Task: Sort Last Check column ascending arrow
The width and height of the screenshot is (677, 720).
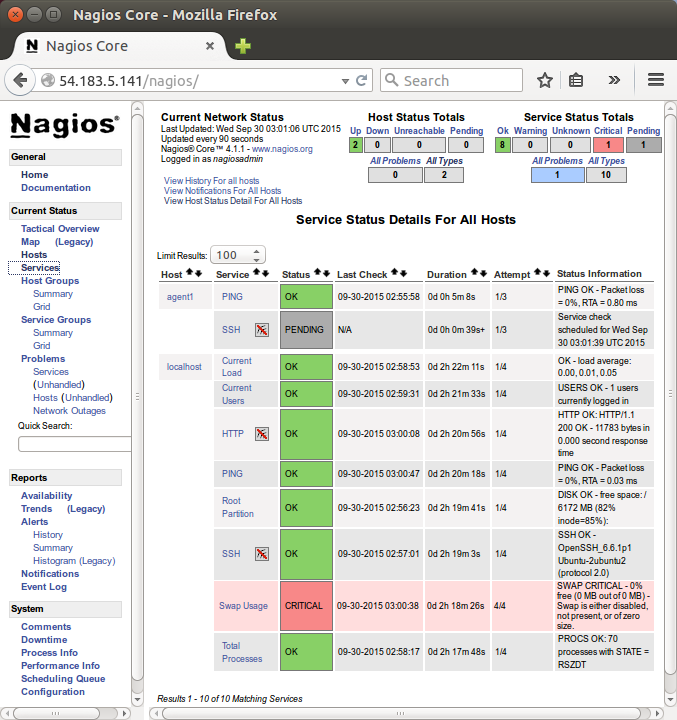Action: [394, 272]
